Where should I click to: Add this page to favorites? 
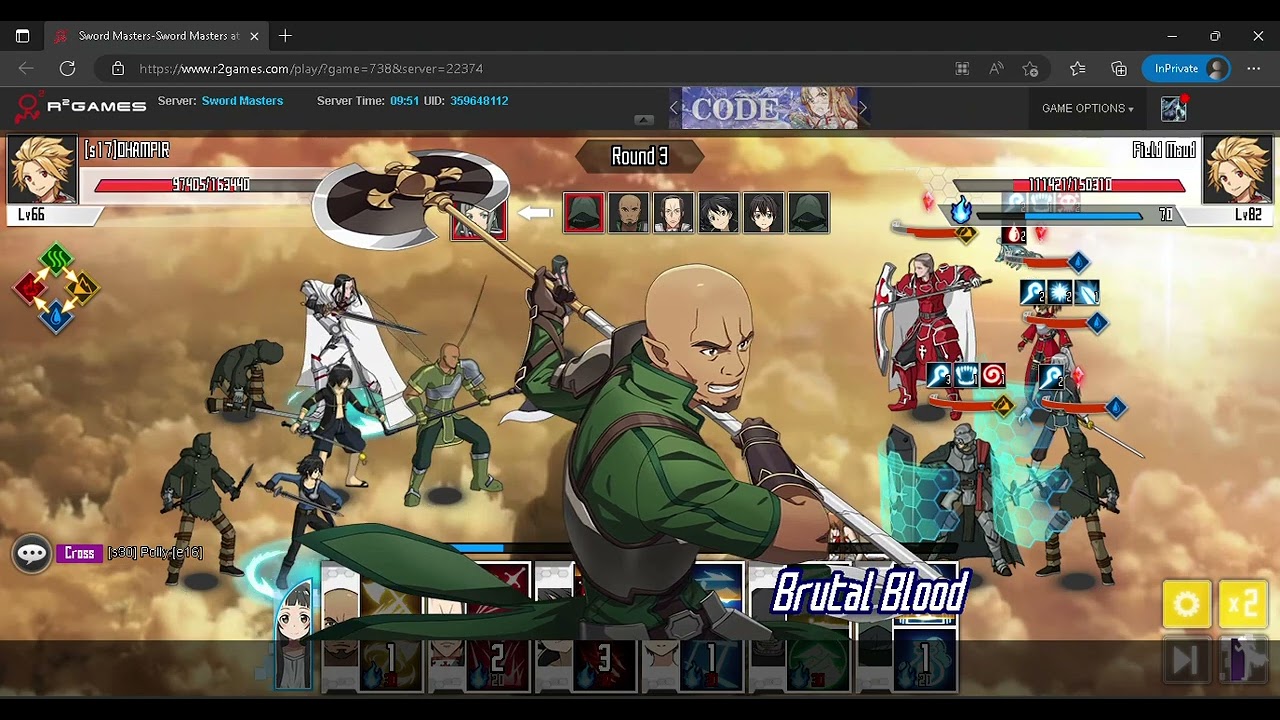coord(1030,69)
